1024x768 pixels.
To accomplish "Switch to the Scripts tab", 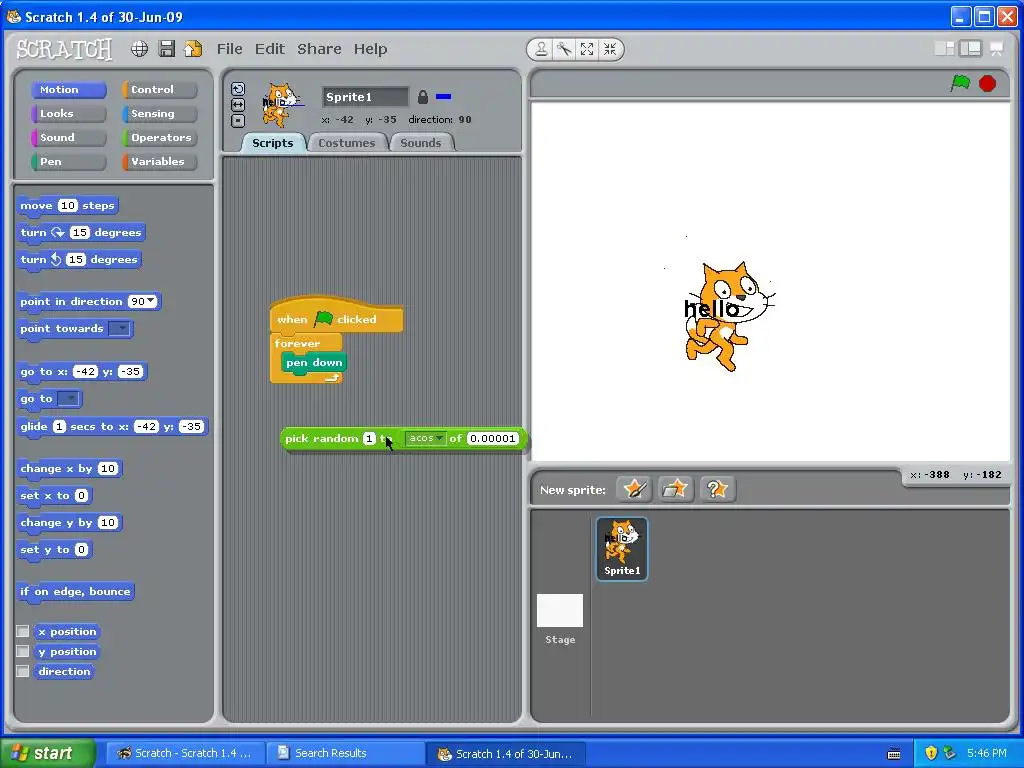I will [x=273, y=143].
